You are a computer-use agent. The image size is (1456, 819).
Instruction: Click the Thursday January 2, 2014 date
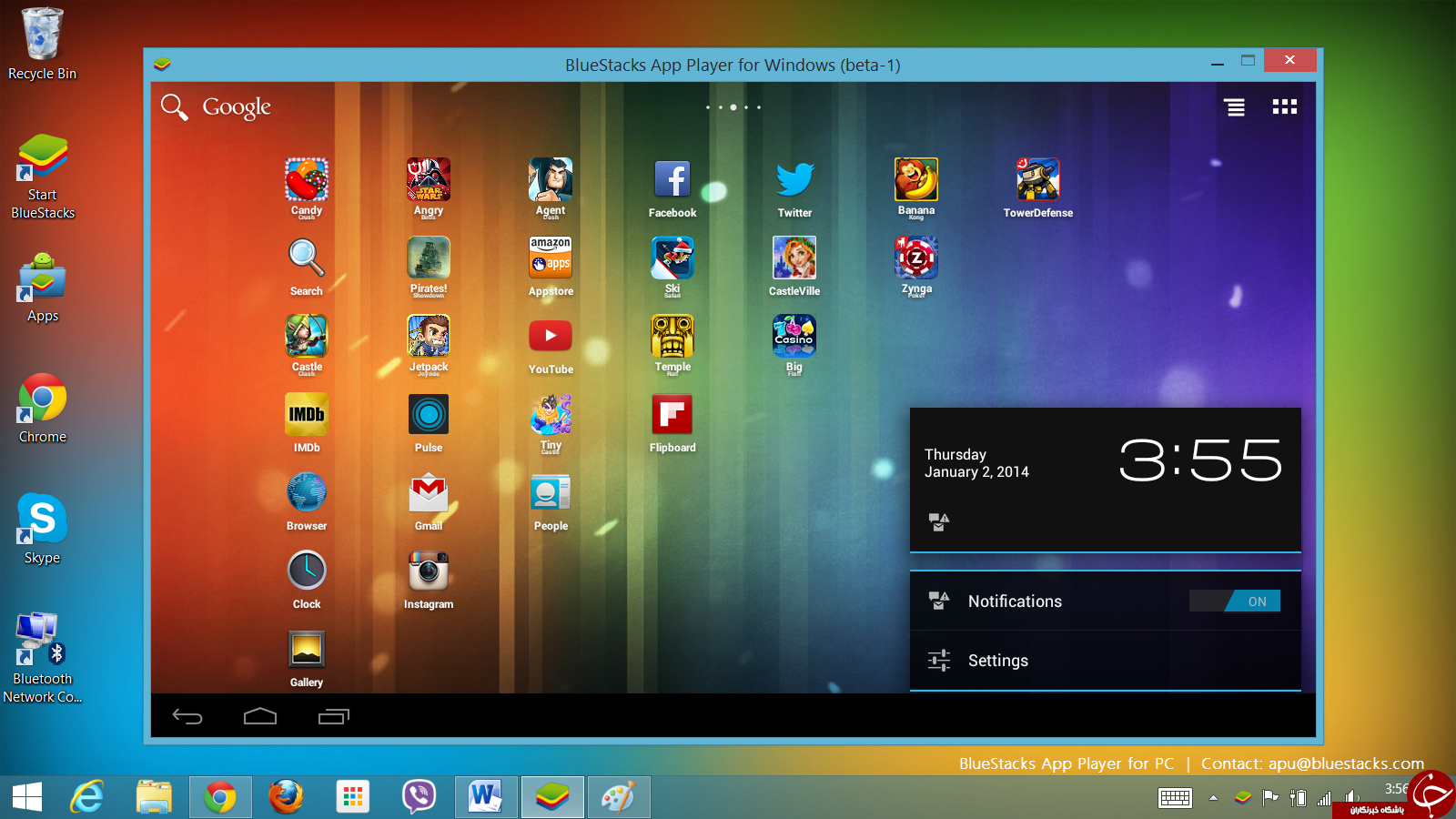pyautogui.click(x=976, y=463)
